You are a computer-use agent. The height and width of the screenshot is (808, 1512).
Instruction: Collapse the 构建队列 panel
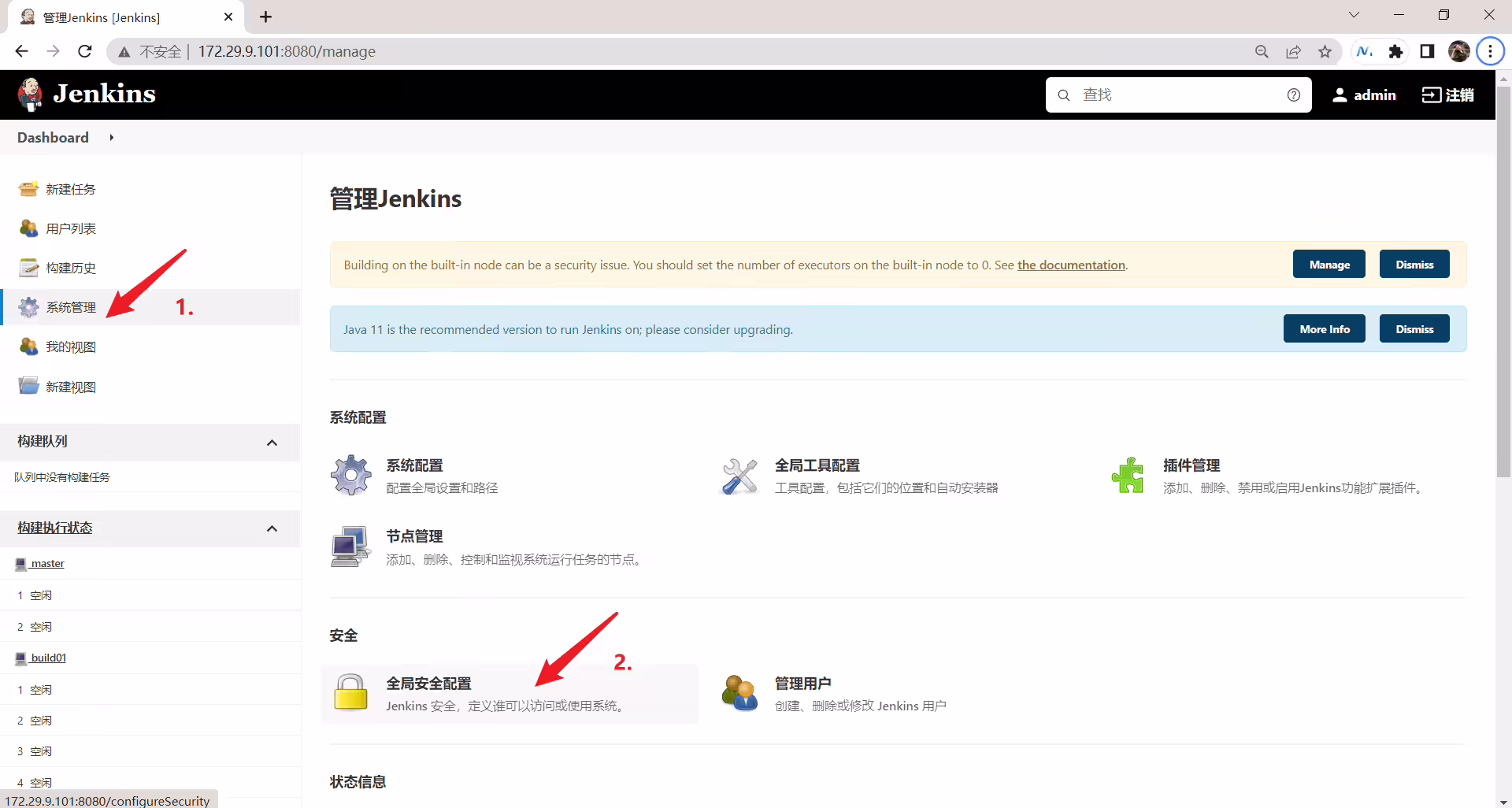[272, 443]
